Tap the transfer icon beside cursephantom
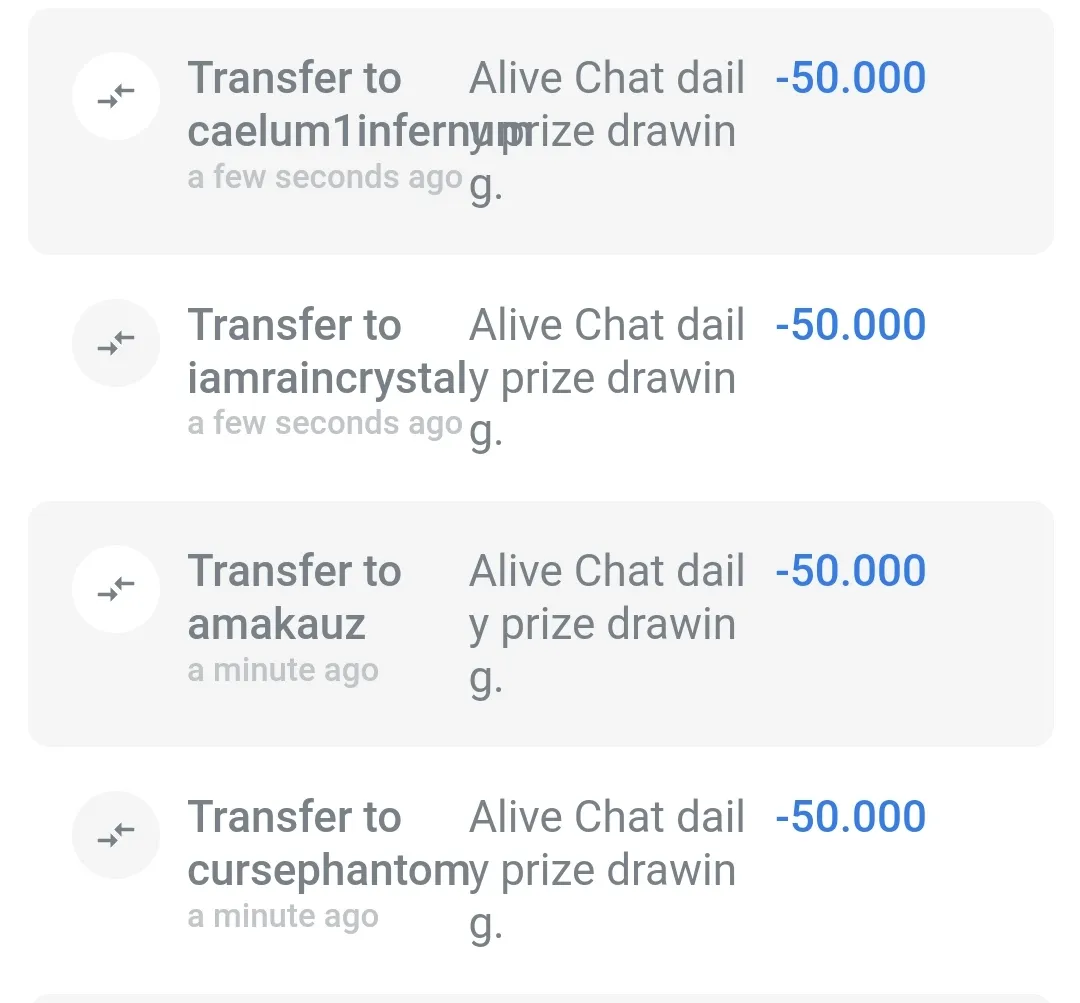This screenshot has width=1080, height=1003. click(116, 835)
